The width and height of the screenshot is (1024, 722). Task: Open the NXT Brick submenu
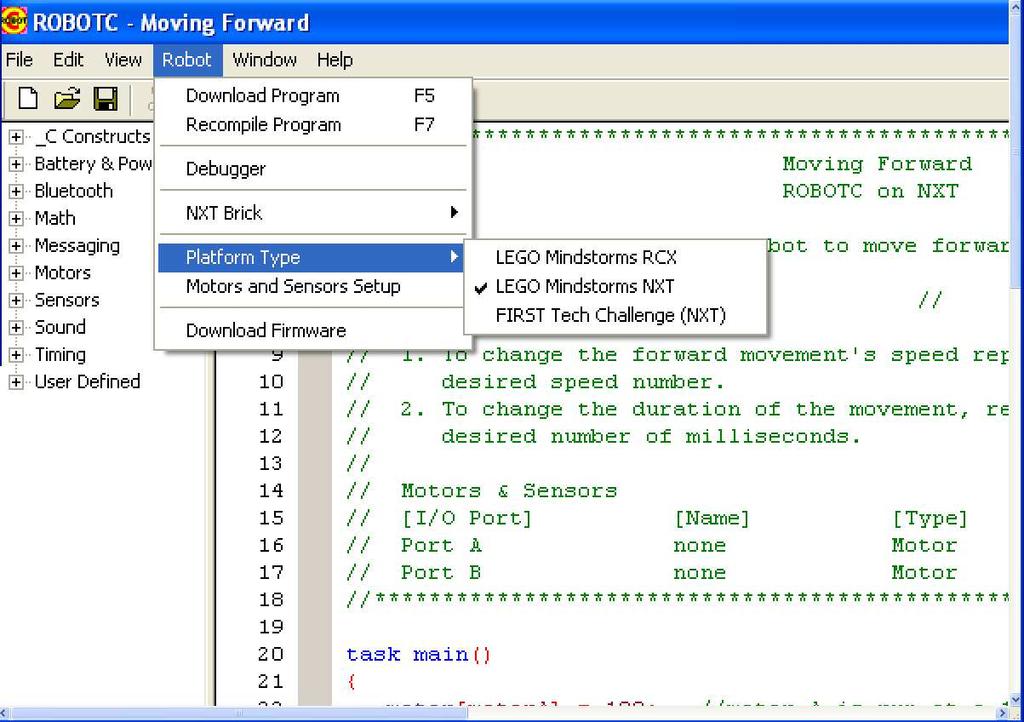click(313, 213)
